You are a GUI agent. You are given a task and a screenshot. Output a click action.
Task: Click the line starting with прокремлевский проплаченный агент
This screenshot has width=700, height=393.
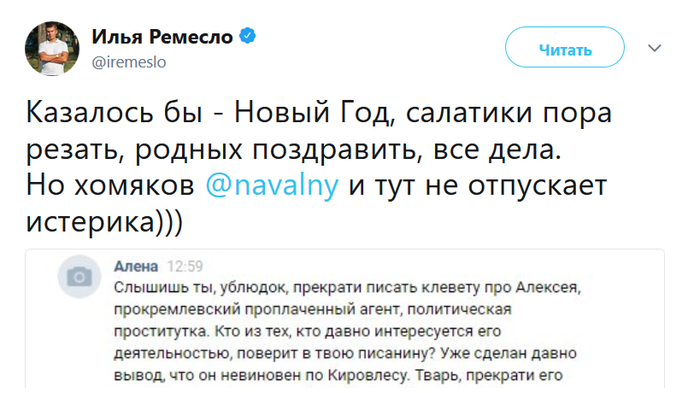point(312,309)
